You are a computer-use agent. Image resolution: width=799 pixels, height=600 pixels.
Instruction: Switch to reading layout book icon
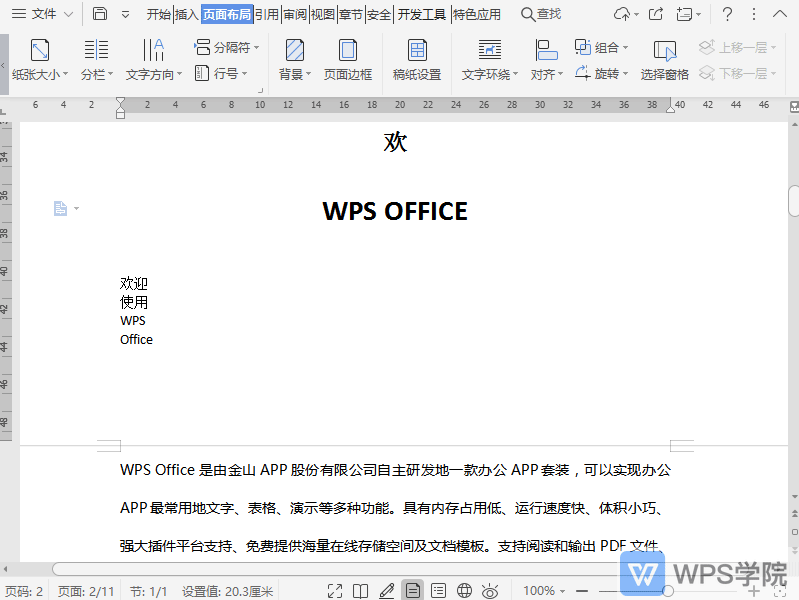click(361, 591)
